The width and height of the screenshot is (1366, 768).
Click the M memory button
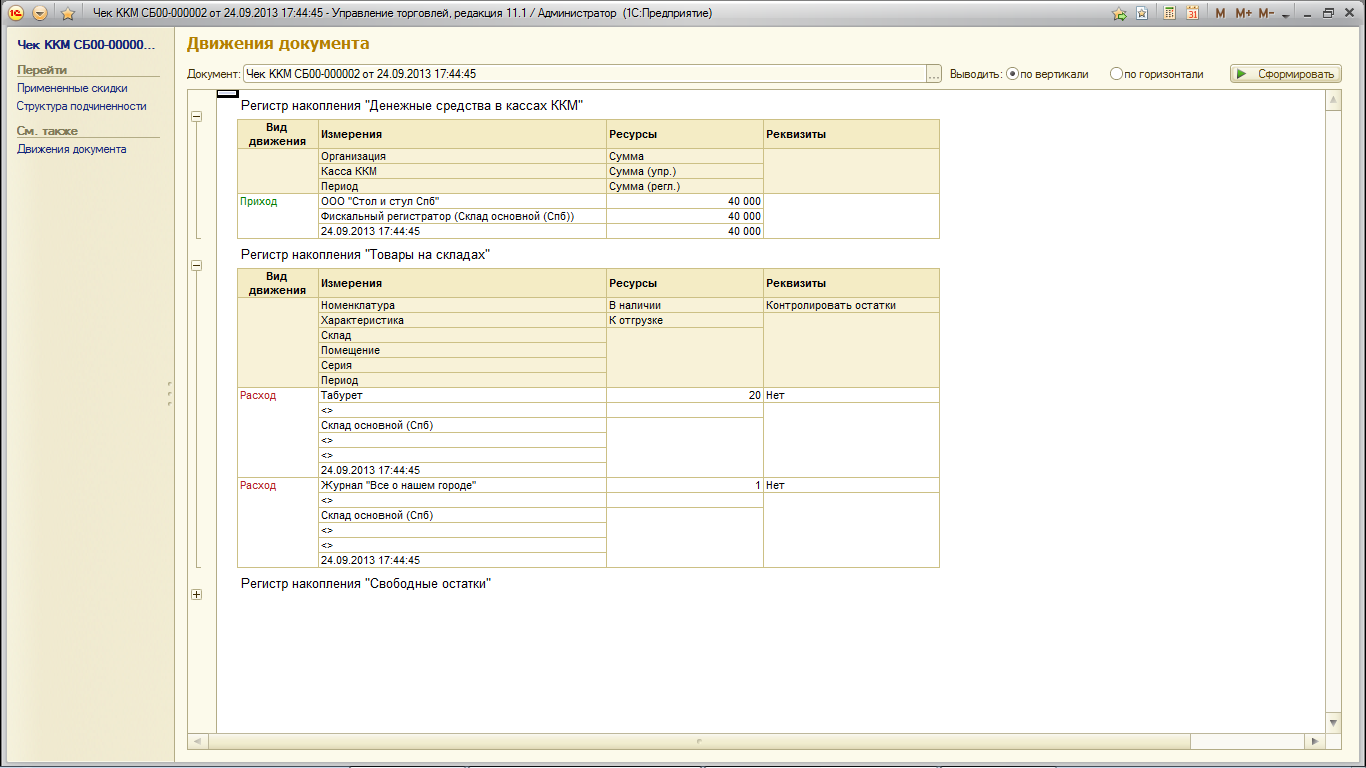tap(1220, 14)
